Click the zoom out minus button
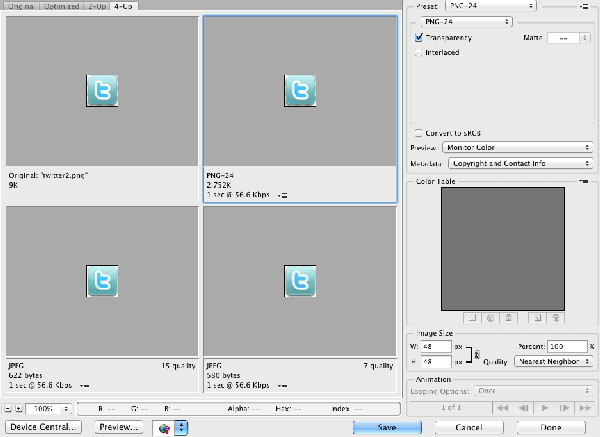Image resolution: width=600 pixels, height=437 pixels. point(8,409)
